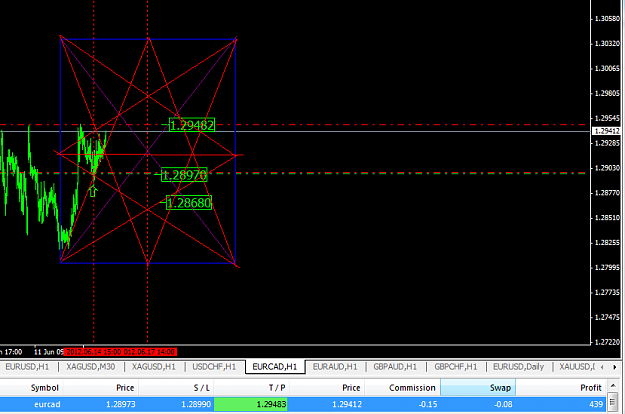The image size is (625, 414).
Task: Select the XAGUSD,H1 chart tab
Action: tap(153, 367)
